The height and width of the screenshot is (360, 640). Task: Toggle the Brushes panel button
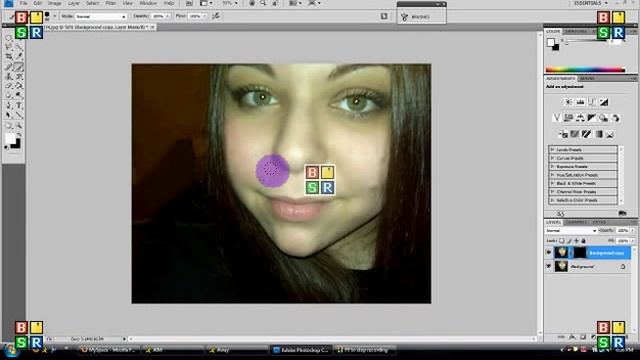(384, 16)
